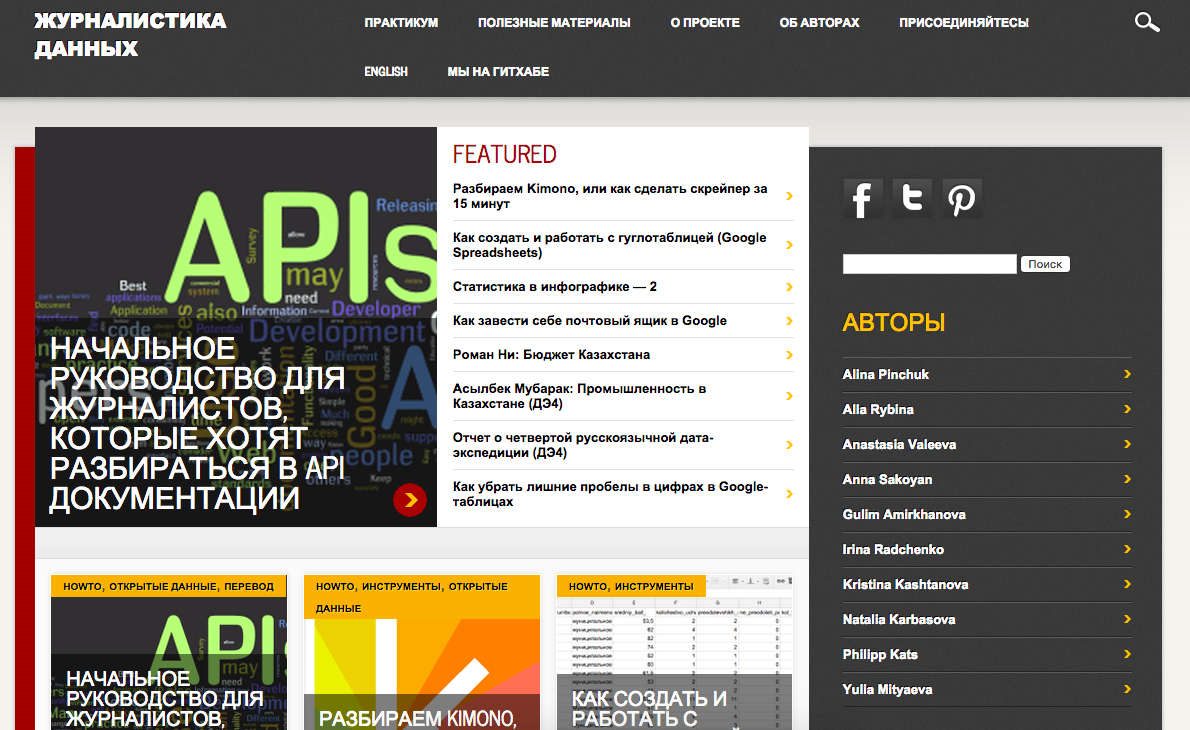Click the arrow beside Роман Ни: Бюджет Казахстана
Viewport: 1190px width, 730px height.
(789, 355)
